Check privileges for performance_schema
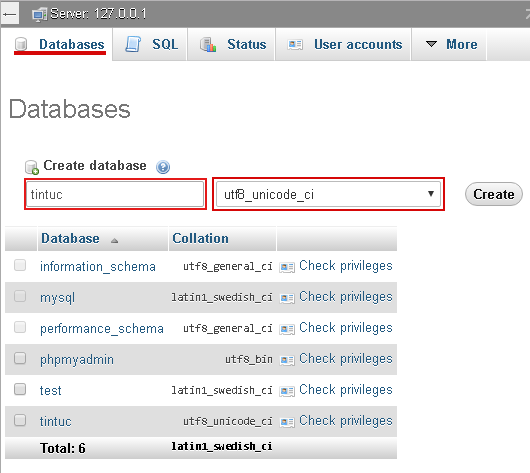The height and width of the screenshot is (473, 530). pyautogui.click(x=345, y=328)
